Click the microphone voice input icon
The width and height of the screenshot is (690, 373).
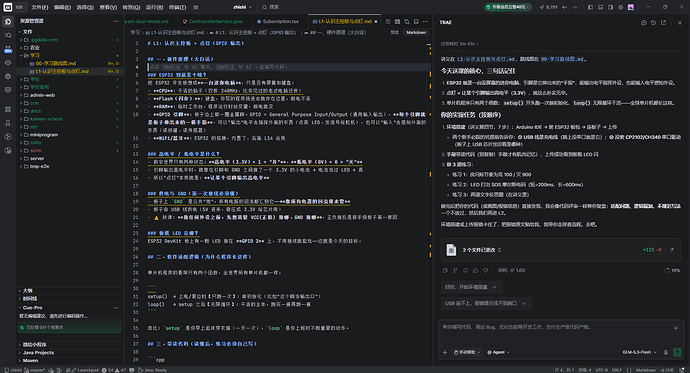tap(666, 352)
